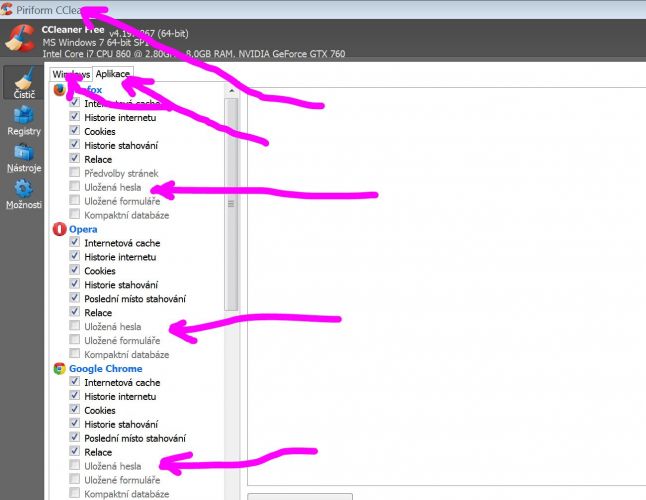Uncheck Opera Historie stahování
The width and height of the screenshot is (646, 500).
click(75, 284)
